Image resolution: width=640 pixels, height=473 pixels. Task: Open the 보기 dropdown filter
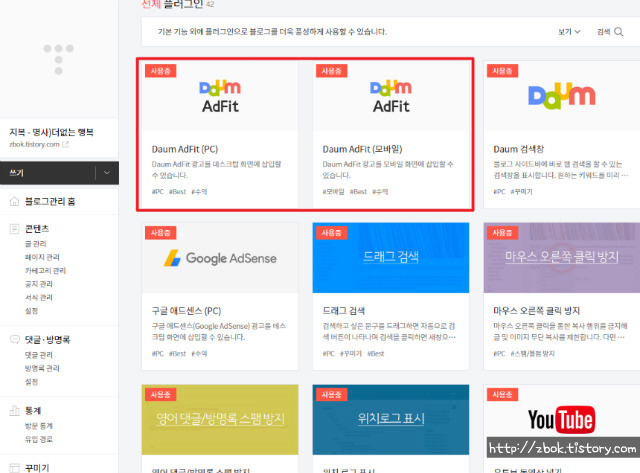click(569, 32)
